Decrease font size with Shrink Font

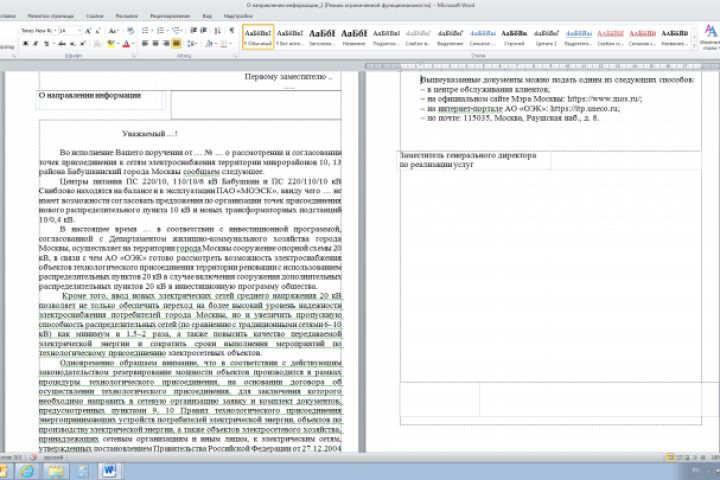pyautogui.click(x=97, y=31)
